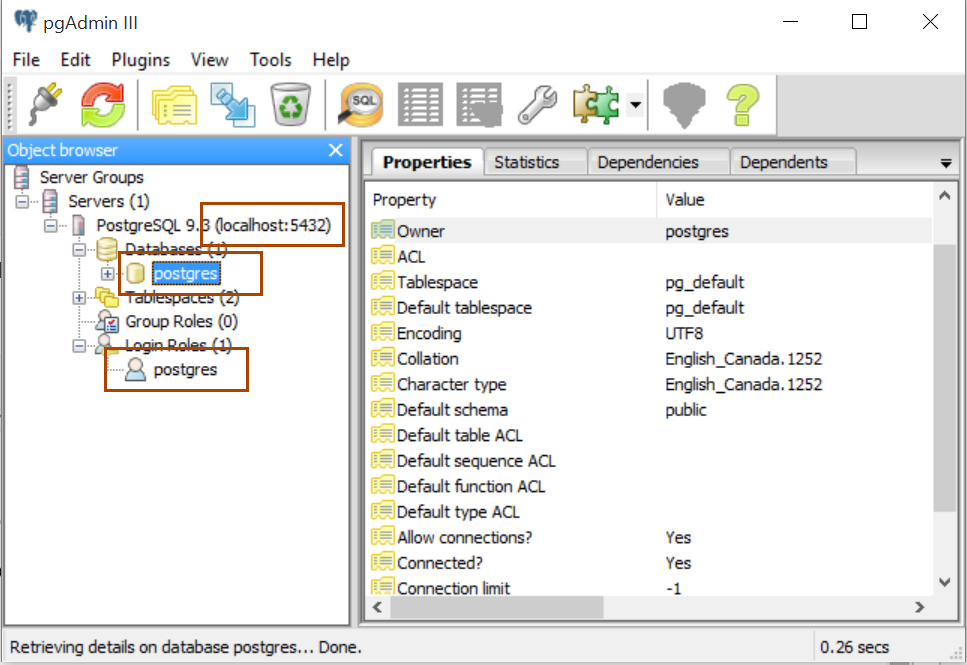Select the ACL property row
The width and height of the screenshot is (967, 665).
(x=651, y=257)
